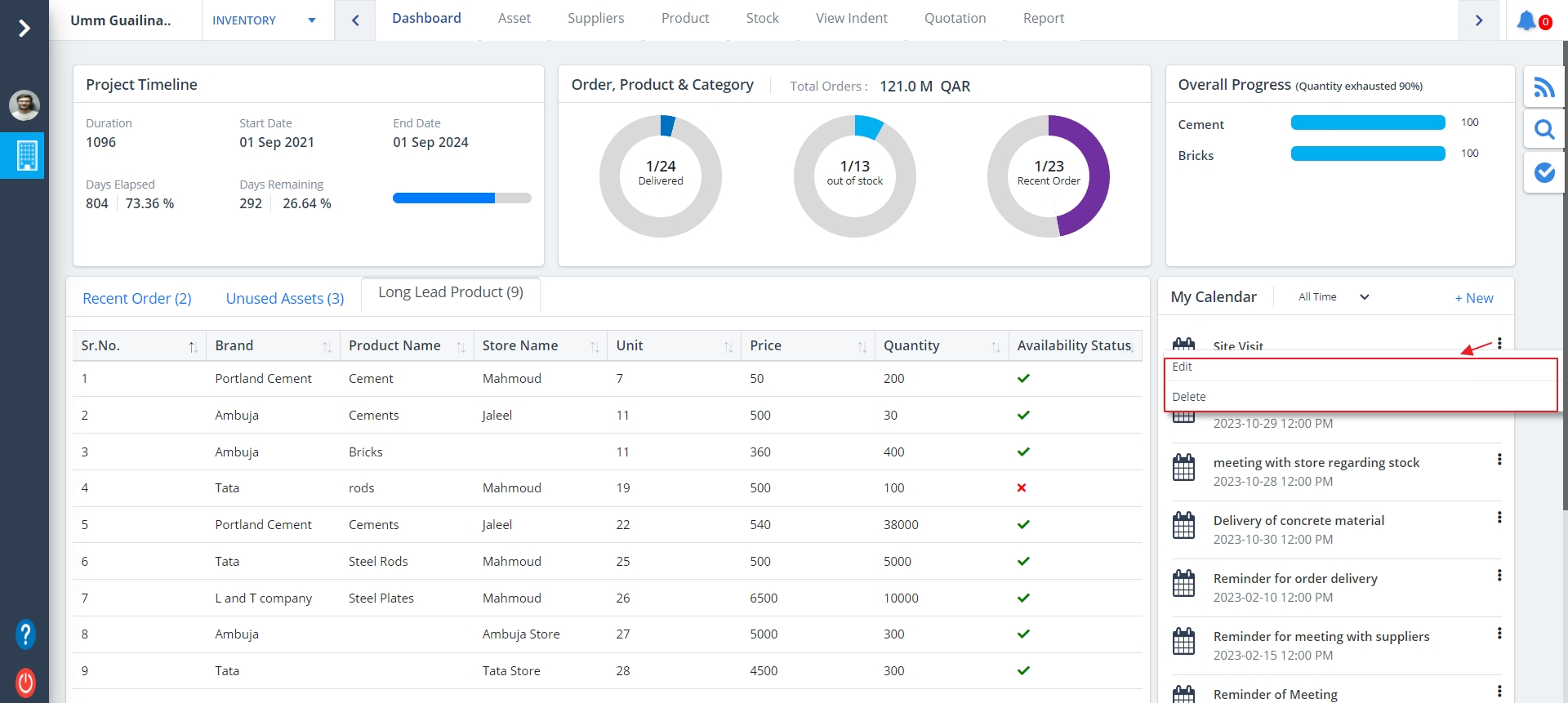
Task: Open the checkmark tasks side icon
Action: pos(1543,172)
